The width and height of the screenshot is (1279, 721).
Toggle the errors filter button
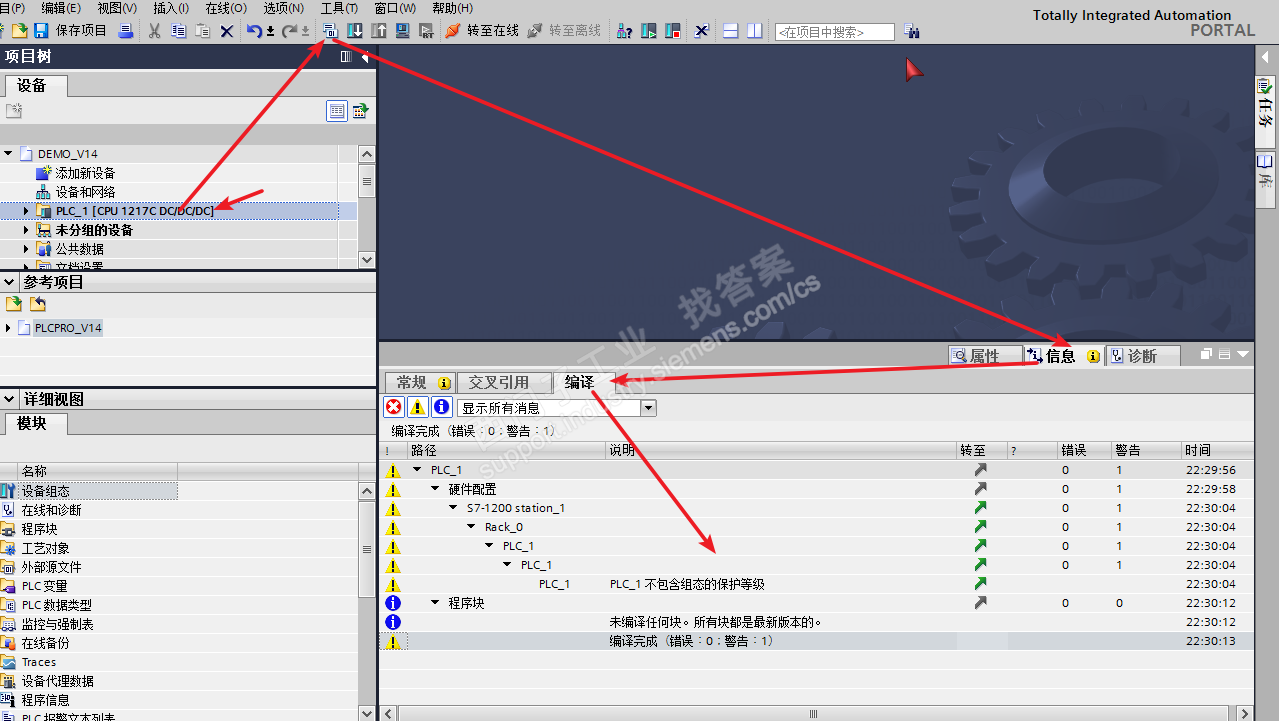tap(394, 407)
